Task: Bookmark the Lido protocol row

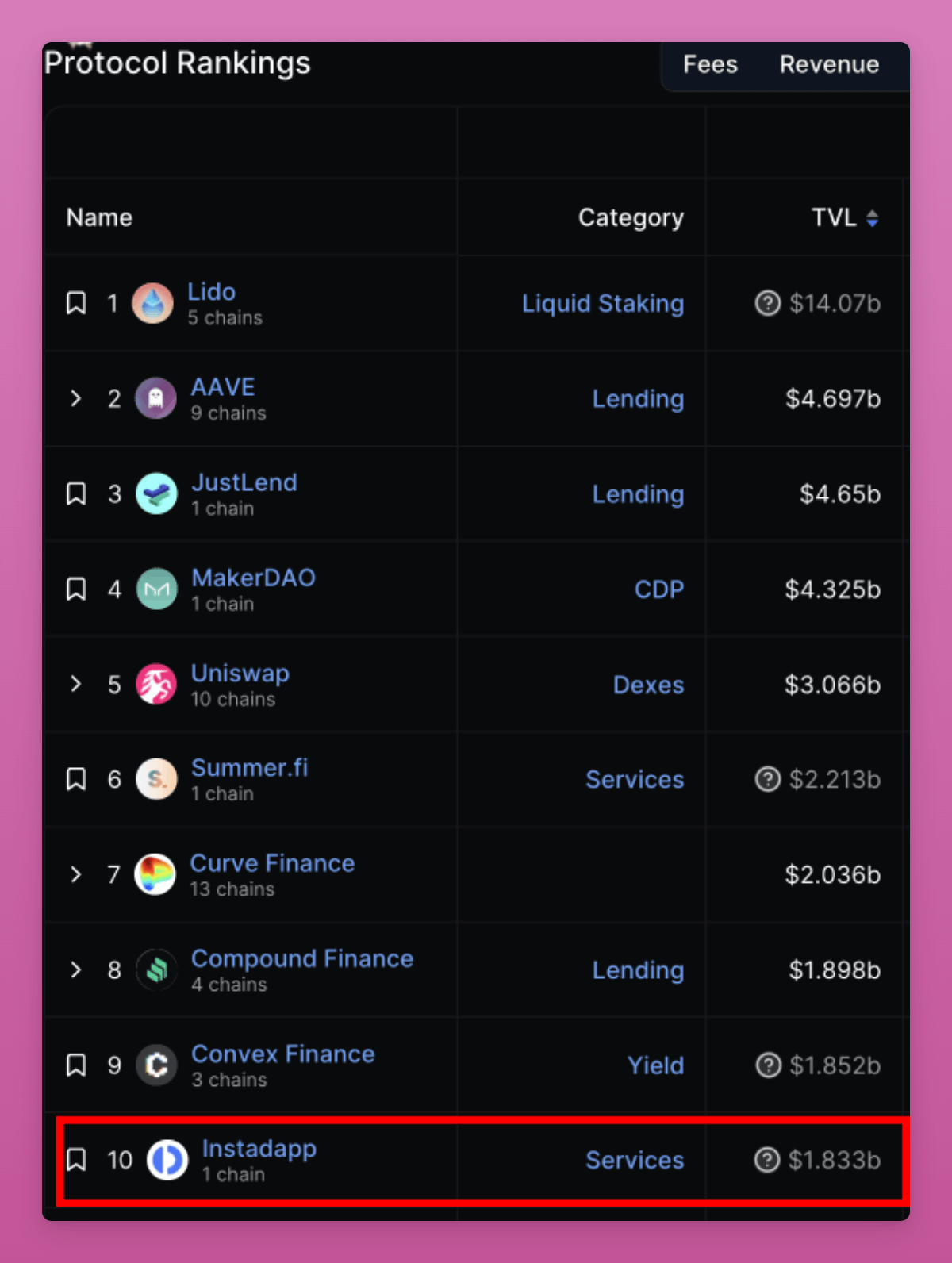Action: pyautogui.click(x=76, y=302)
